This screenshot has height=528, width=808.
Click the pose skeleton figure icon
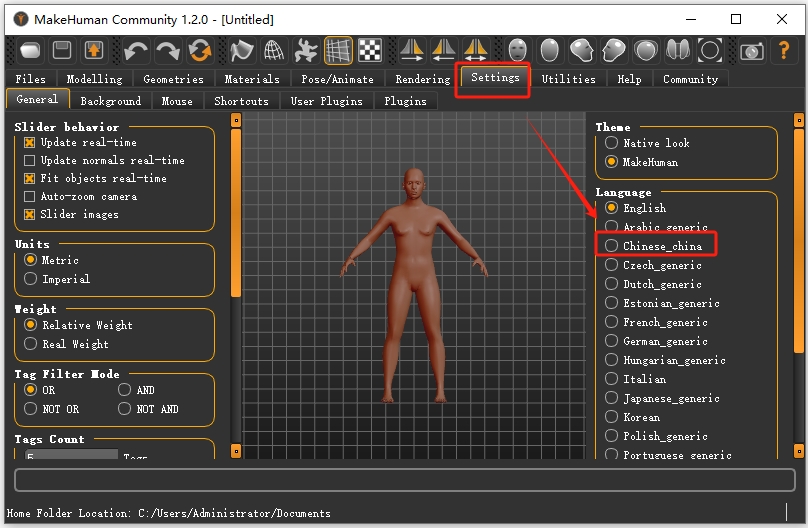[x=306, y=50]
